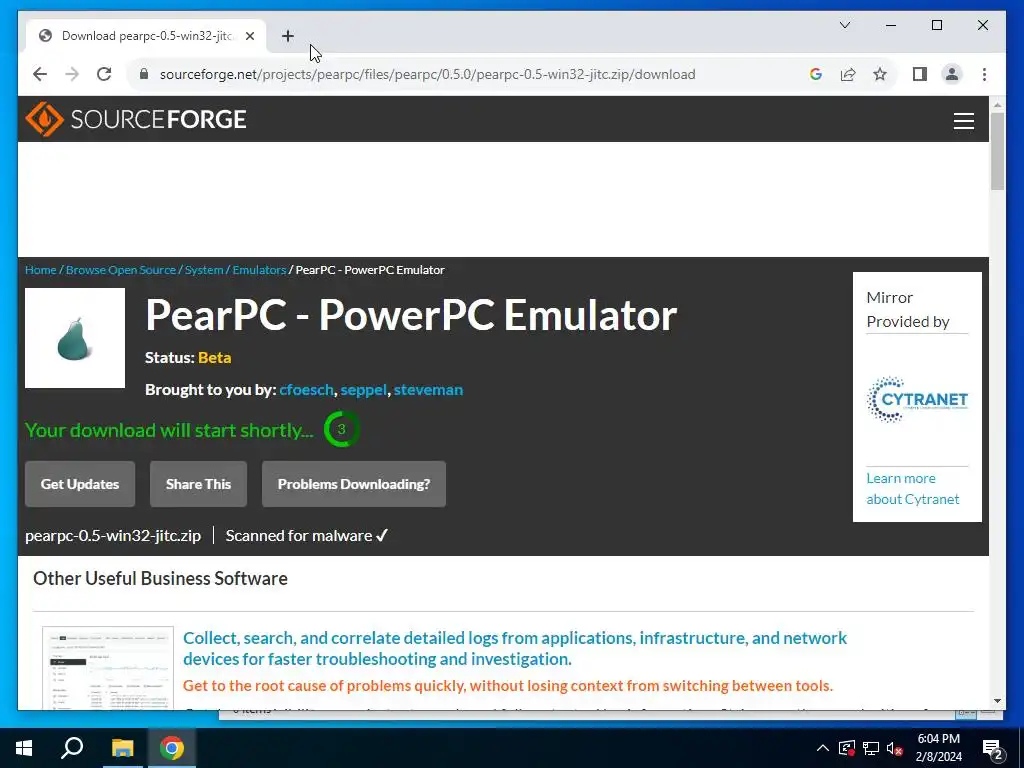The image size is (1024, 768).
Task: Click the pearpc-0.5-win32-jitc.zip filename text
Action: (x=113, y=536)
